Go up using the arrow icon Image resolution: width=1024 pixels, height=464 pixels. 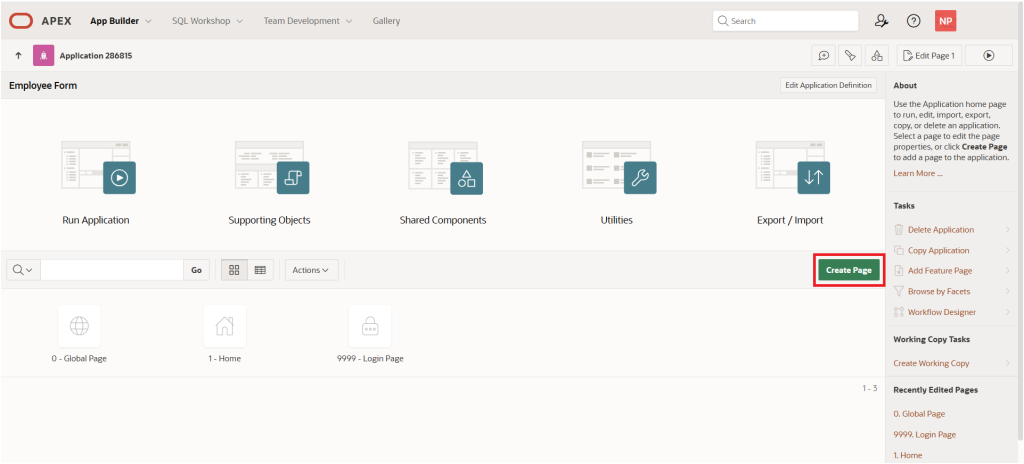pos(18,56)
